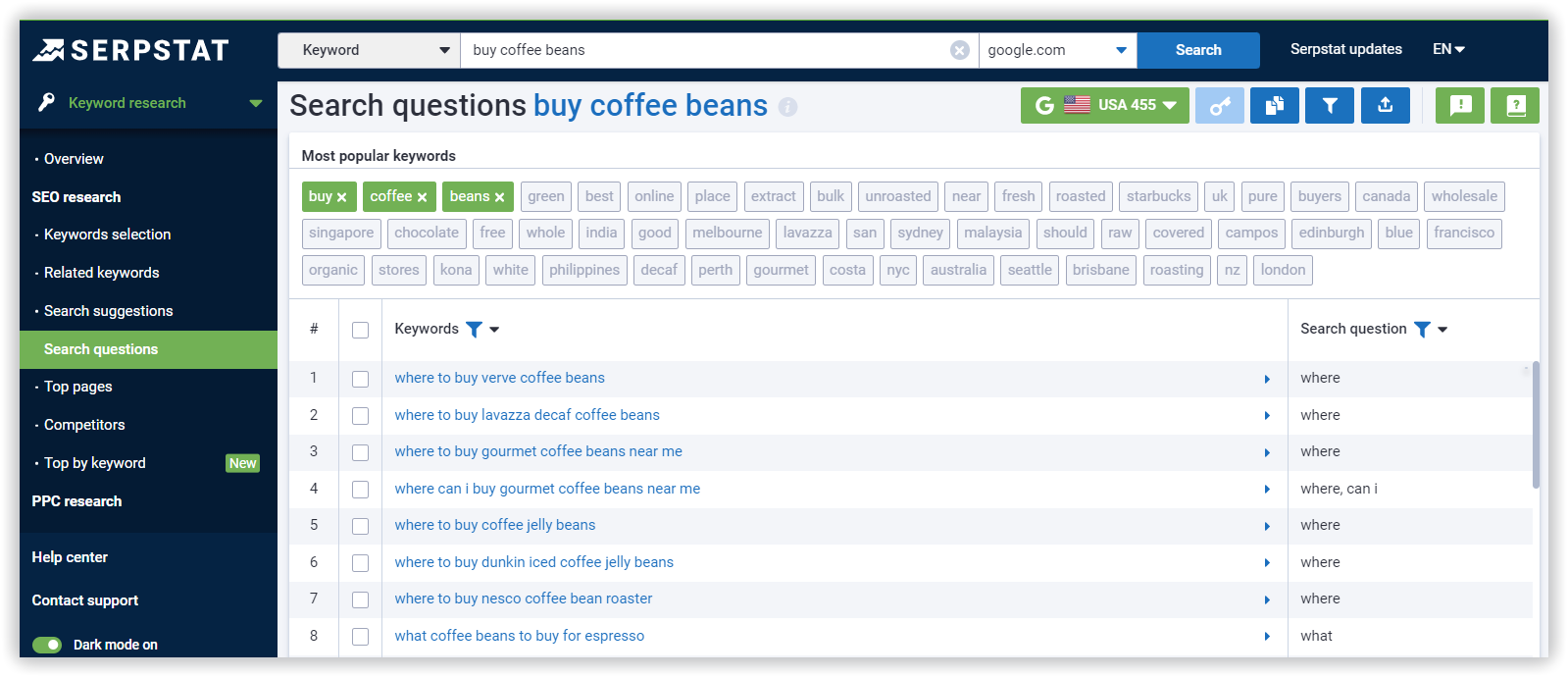Screen dimensions: 1568x677
Task: Expand arrow for 'where to buy dunkin iced coffee jelly beans'
Action: click(x=1267, y=563)
